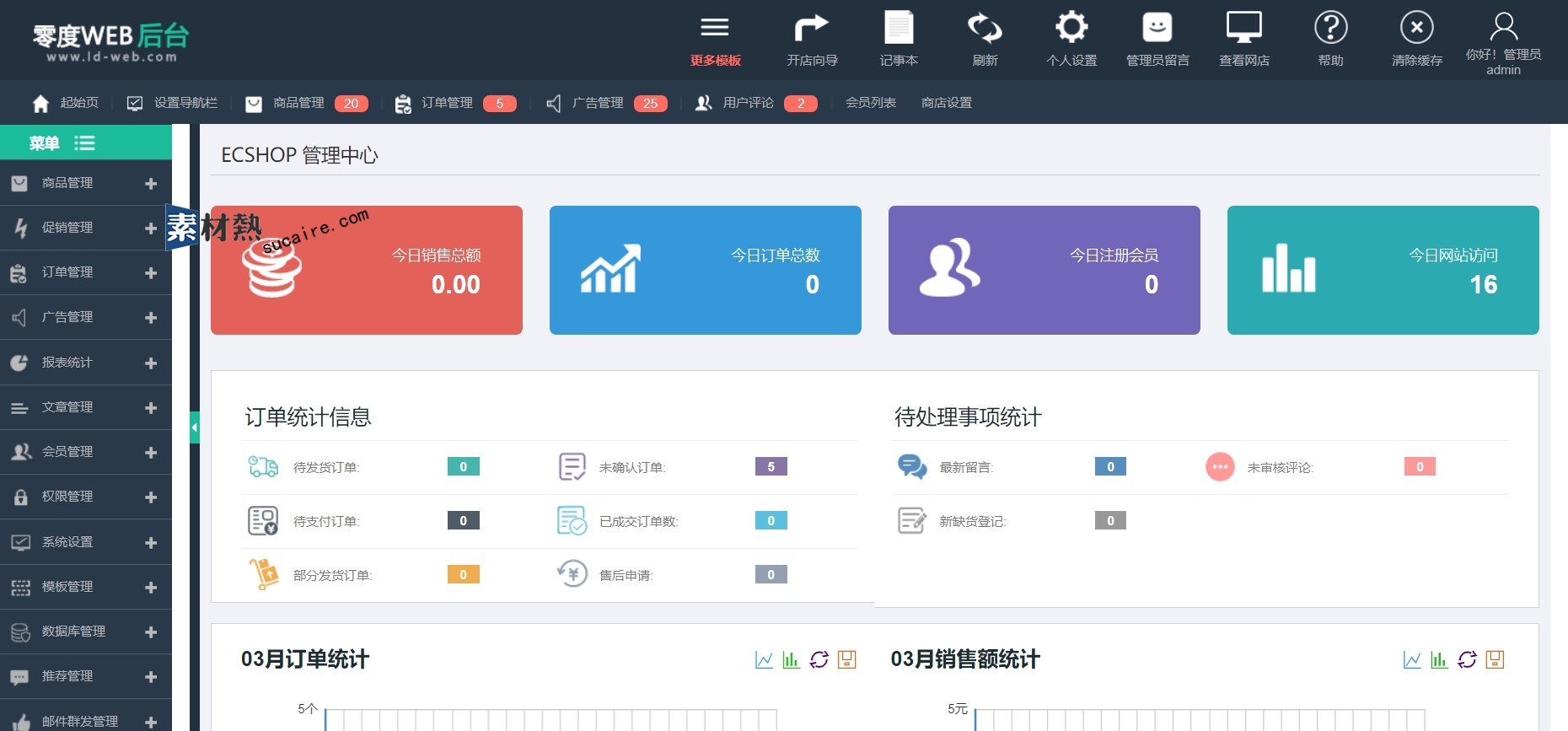Open 用户评论 in the top nav bar

748,103
